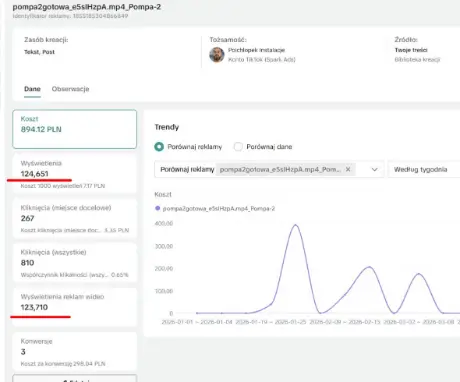Screen dimensions: 460x382
Task: Open the Według tygodnia dropdown
Action: coord(424,169)
